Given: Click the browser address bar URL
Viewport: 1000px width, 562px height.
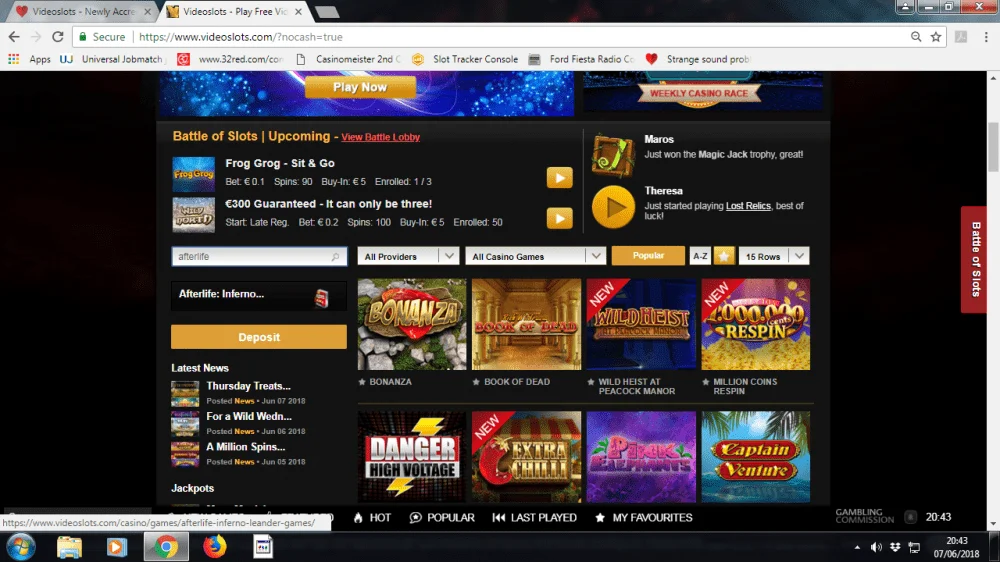Looking at the screenshot, I should click(x=241, y=37).
